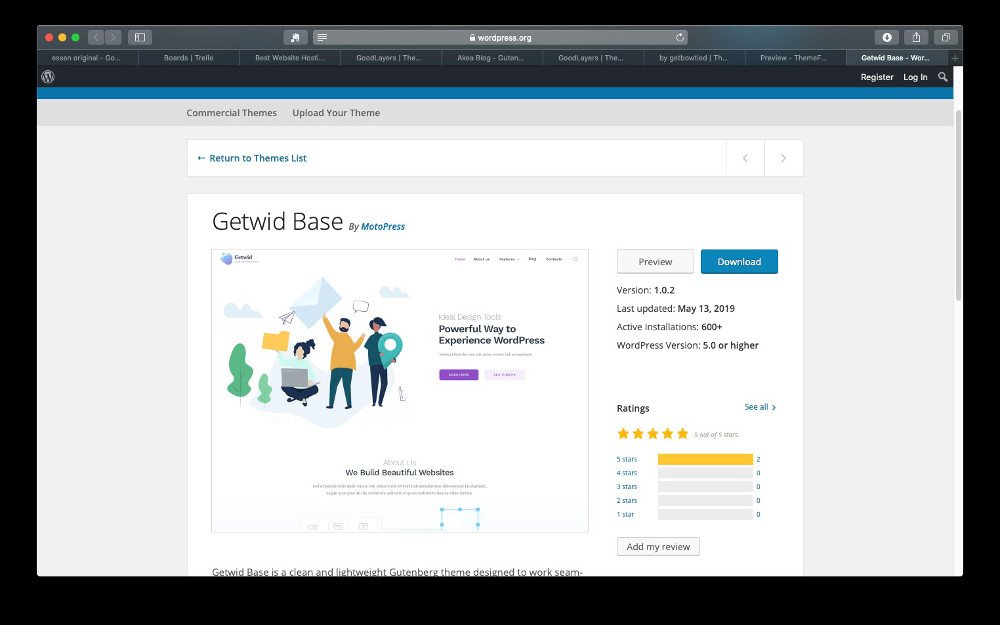Click the Register link
The image size is (1000, 625).
click(x=877, y=77)
